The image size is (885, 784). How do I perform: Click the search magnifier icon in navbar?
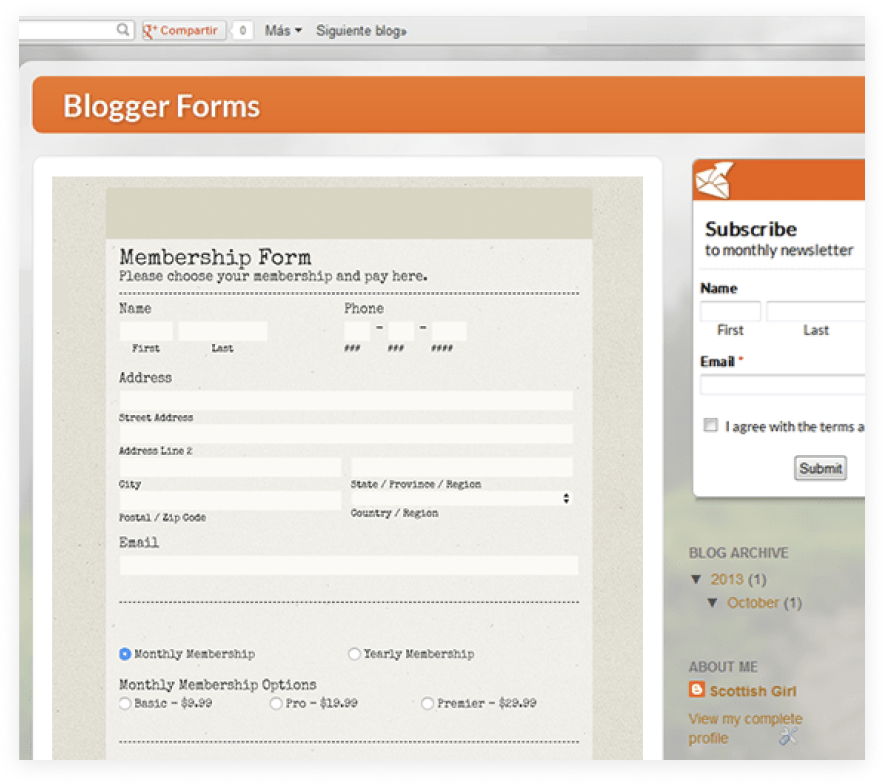(122, 29)
